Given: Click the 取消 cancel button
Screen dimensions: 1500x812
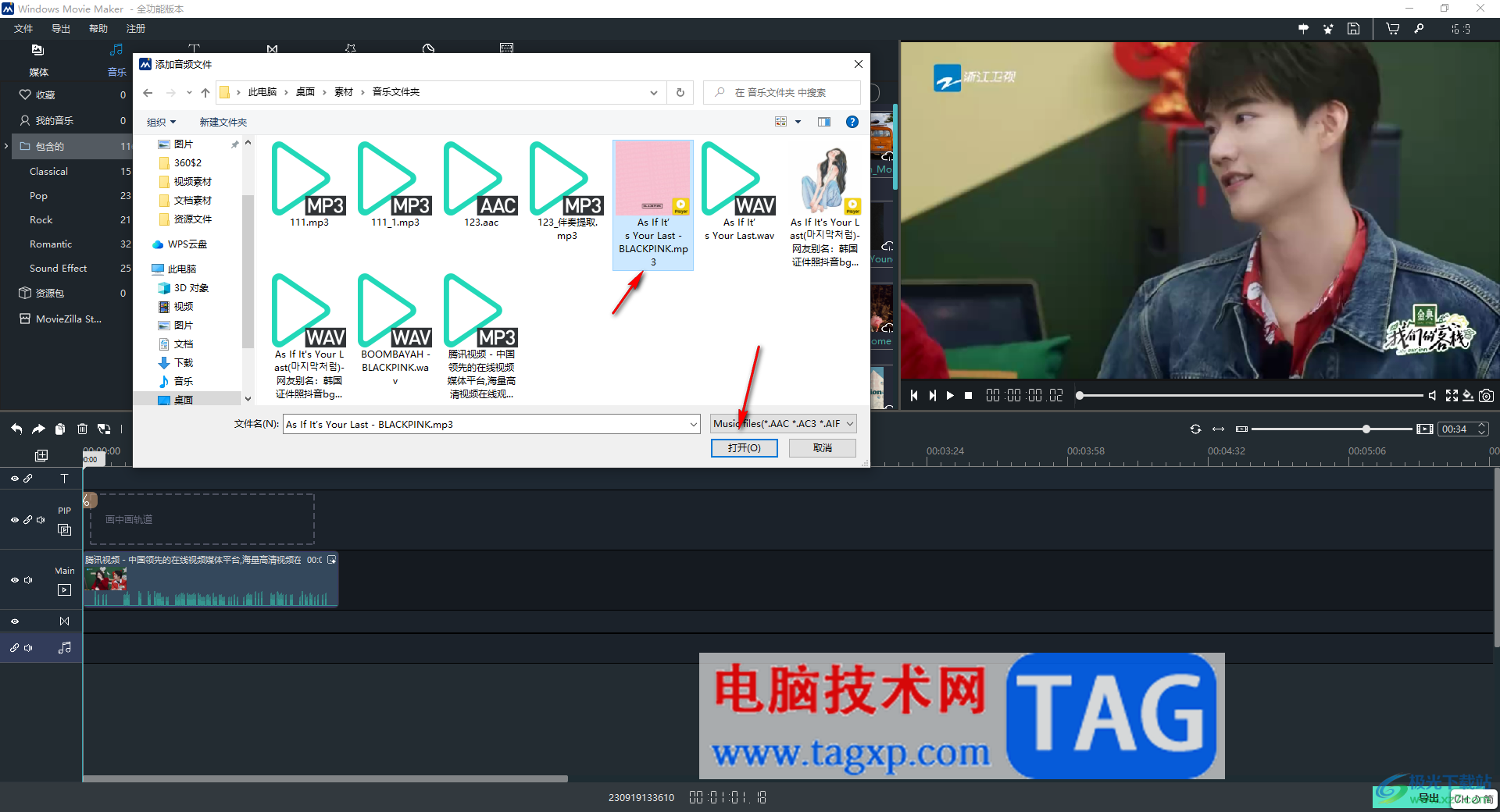Looking at the screenshot, I should tap(823, 448).
